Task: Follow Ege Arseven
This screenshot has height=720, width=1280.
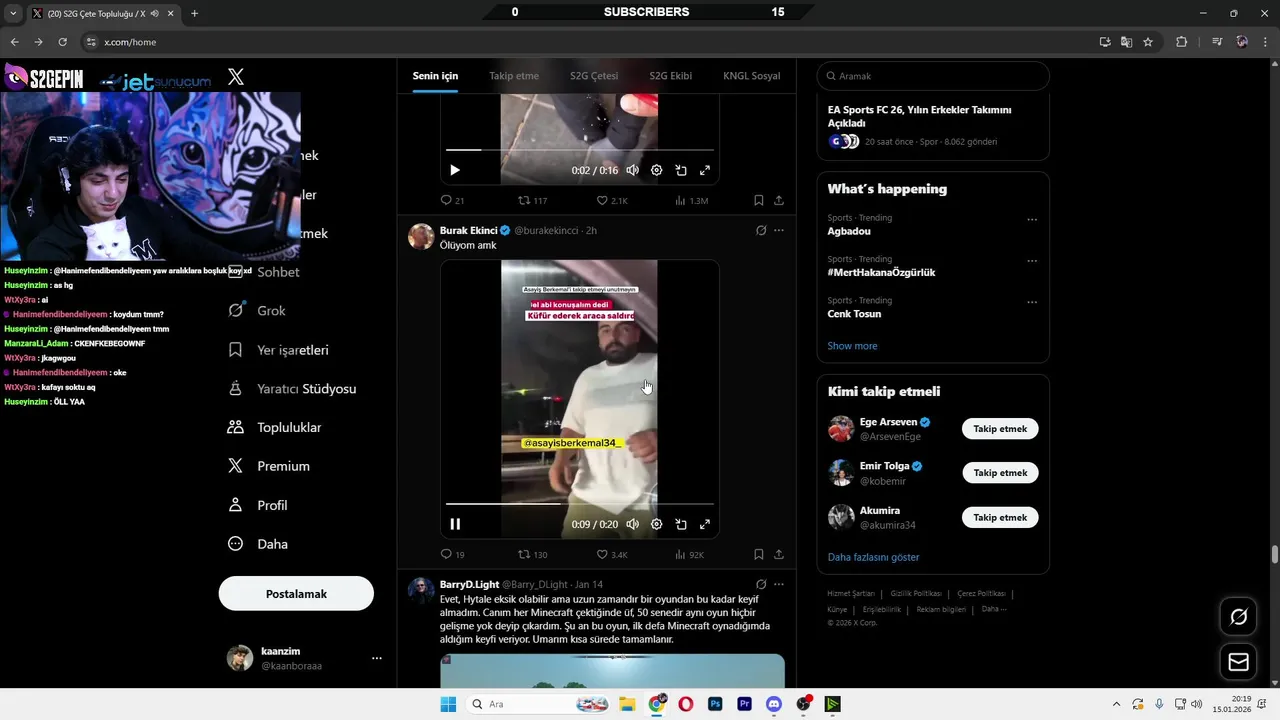Action: tap(1000, 429)
